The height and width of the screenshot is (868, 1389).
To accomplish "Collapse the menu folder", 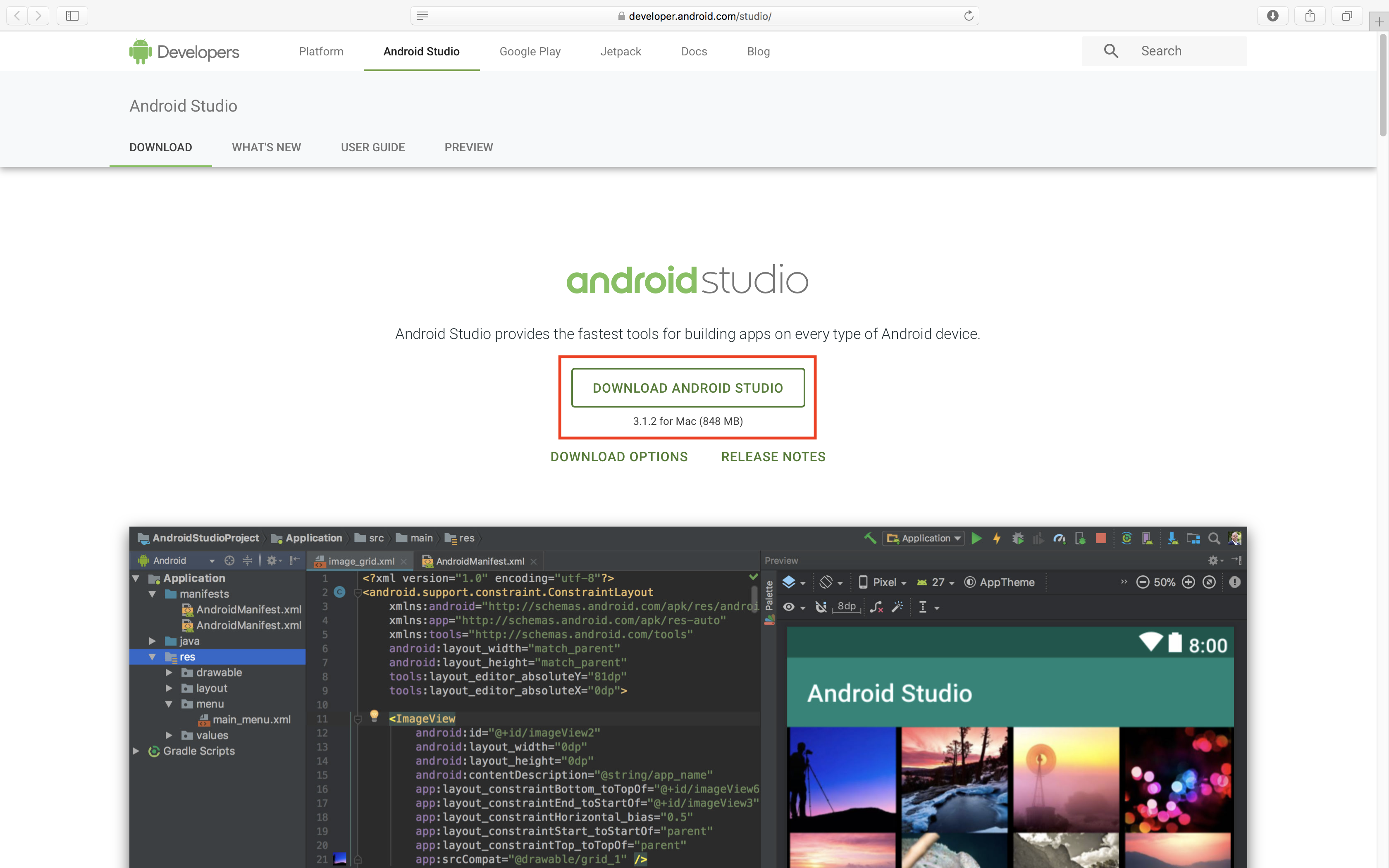I will coord(169,704).
